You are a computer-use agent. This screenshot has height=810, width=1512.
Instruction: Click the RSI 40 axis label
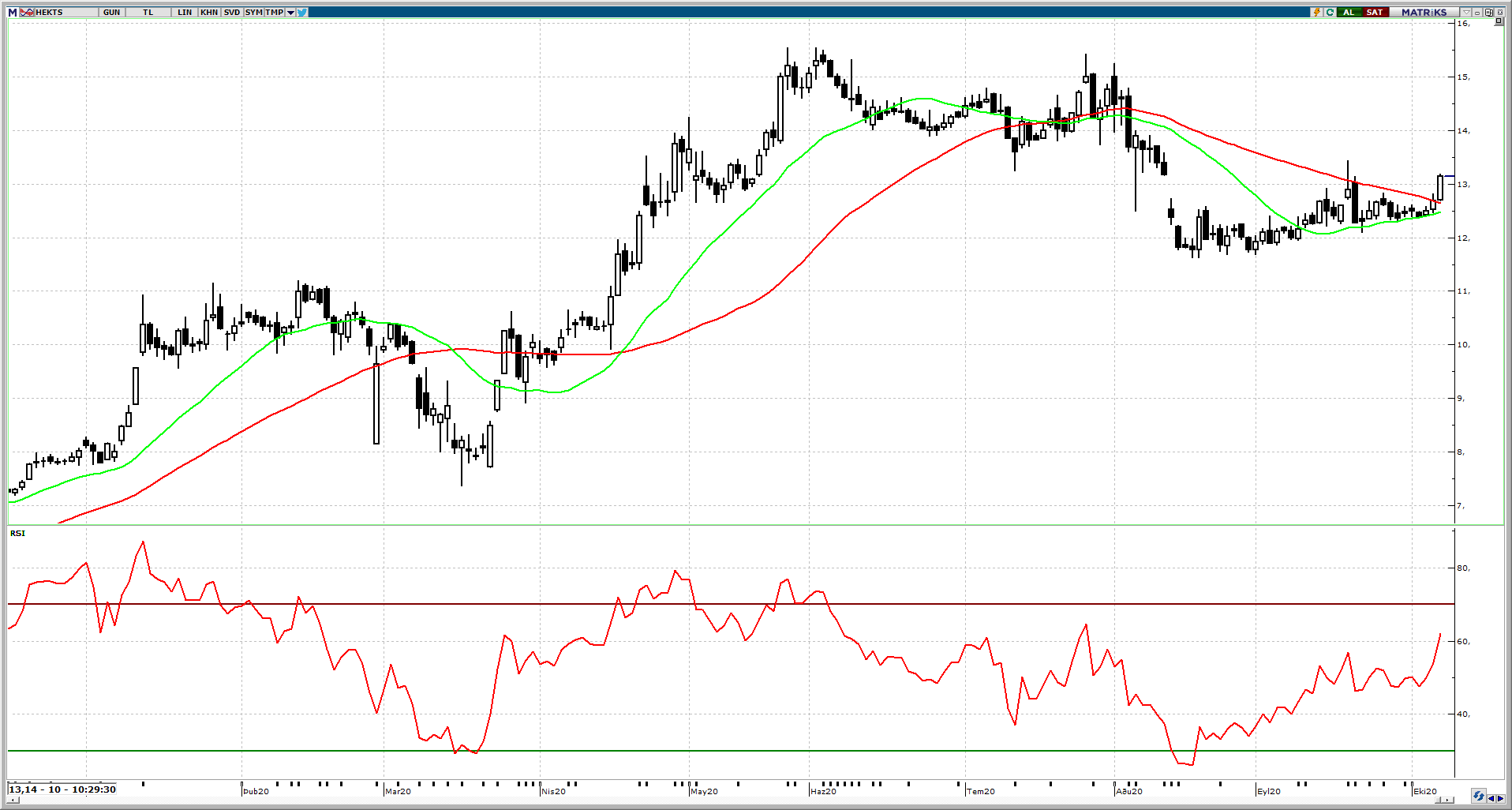coord(1464,714)
